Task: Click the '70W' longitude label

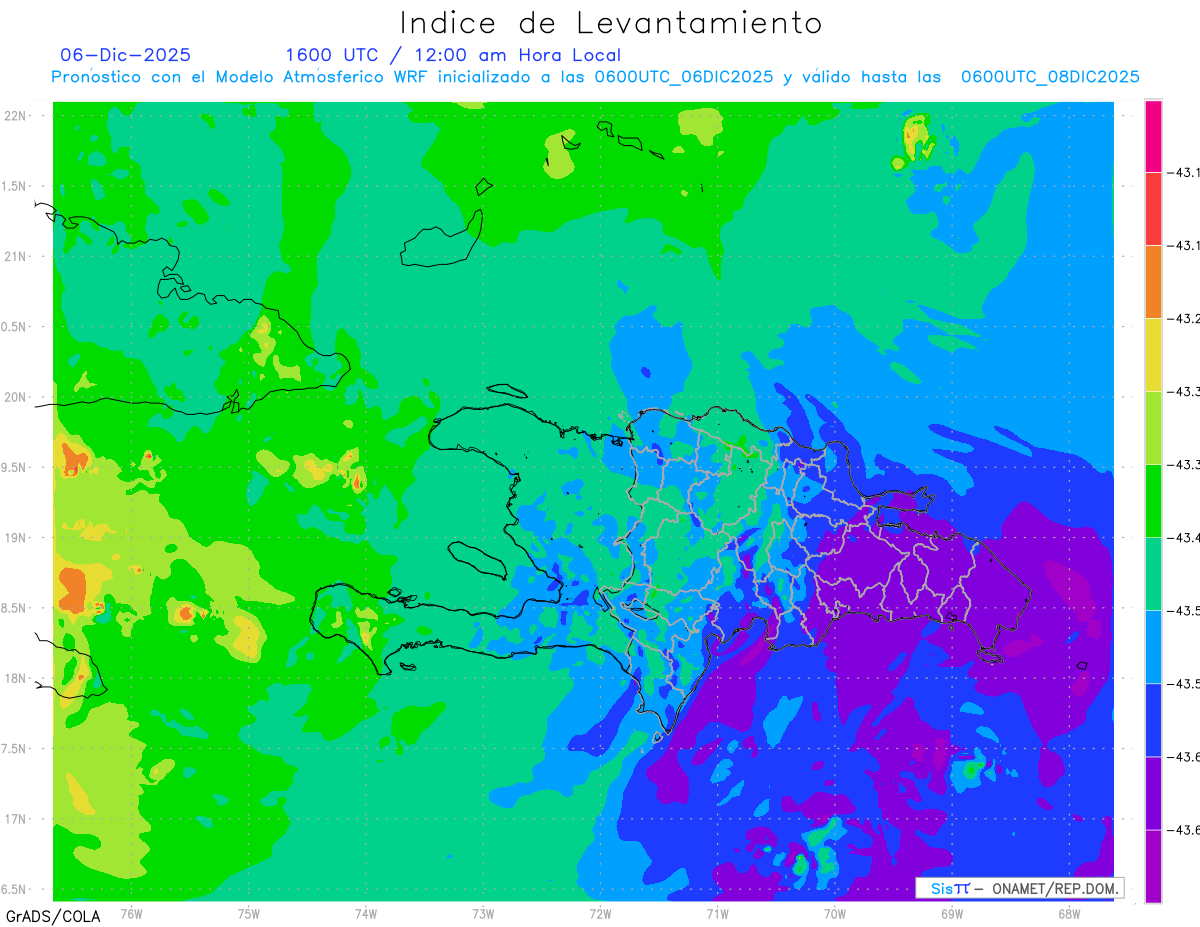Action: (x=834, y=914)
